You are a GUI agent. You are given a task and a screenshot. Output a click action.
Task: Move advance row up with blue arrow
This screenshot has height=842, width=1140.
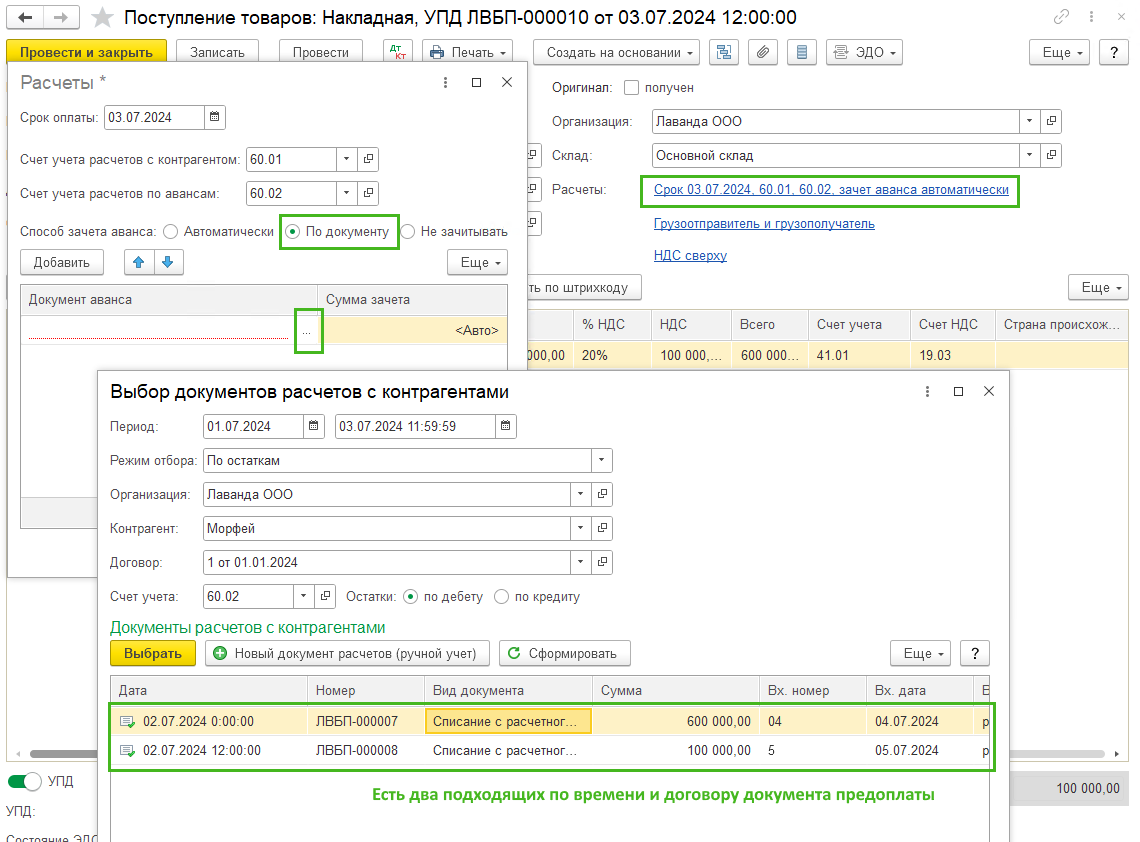point(139,262)
